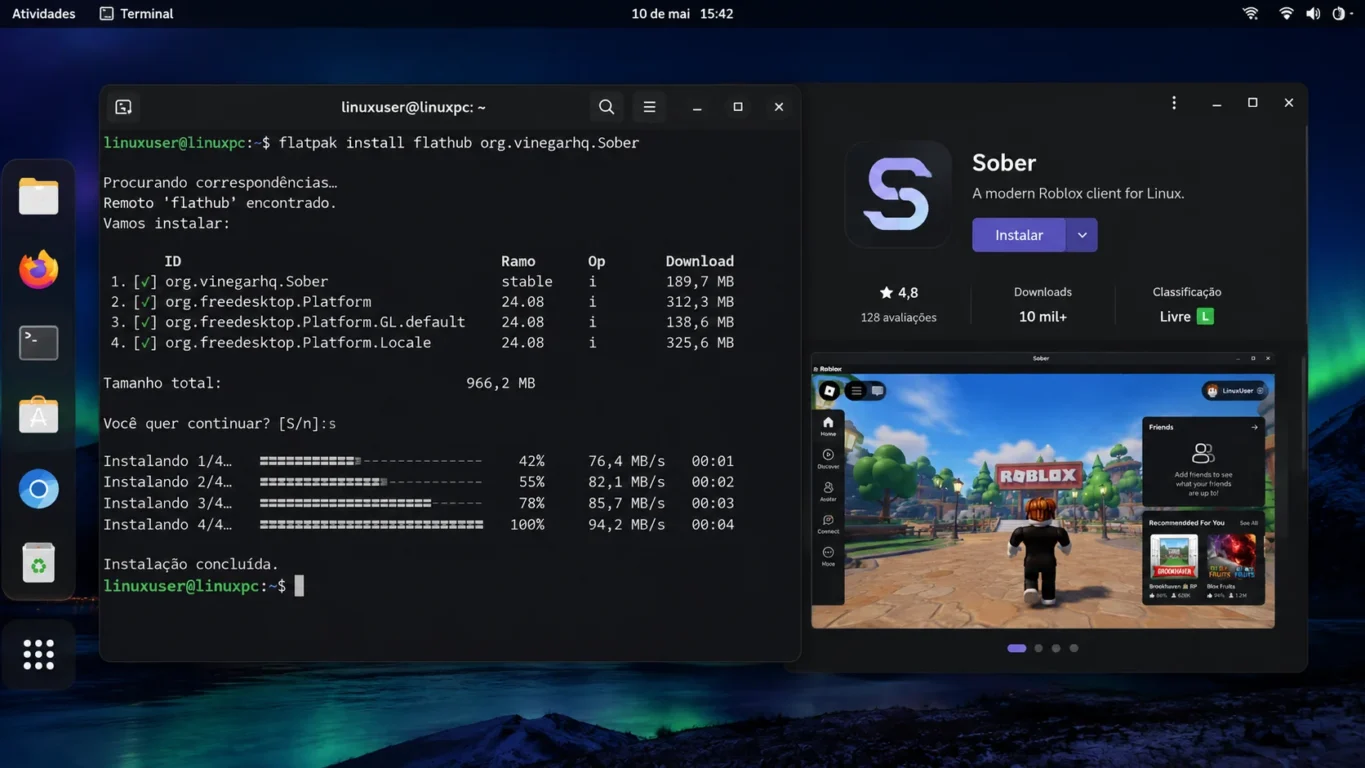Close the Terminal window

click(x=779, y=107)
